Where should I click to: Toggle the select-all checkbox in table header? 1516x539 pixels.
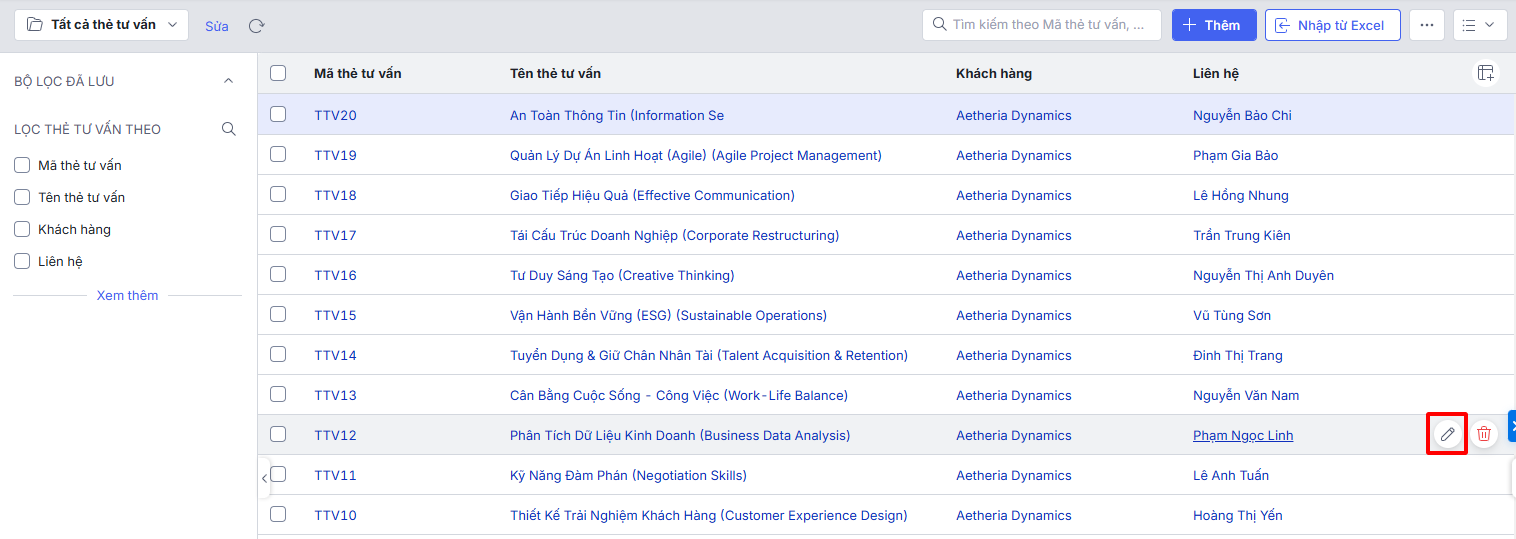pyautogui.click(x=278, y=73)
